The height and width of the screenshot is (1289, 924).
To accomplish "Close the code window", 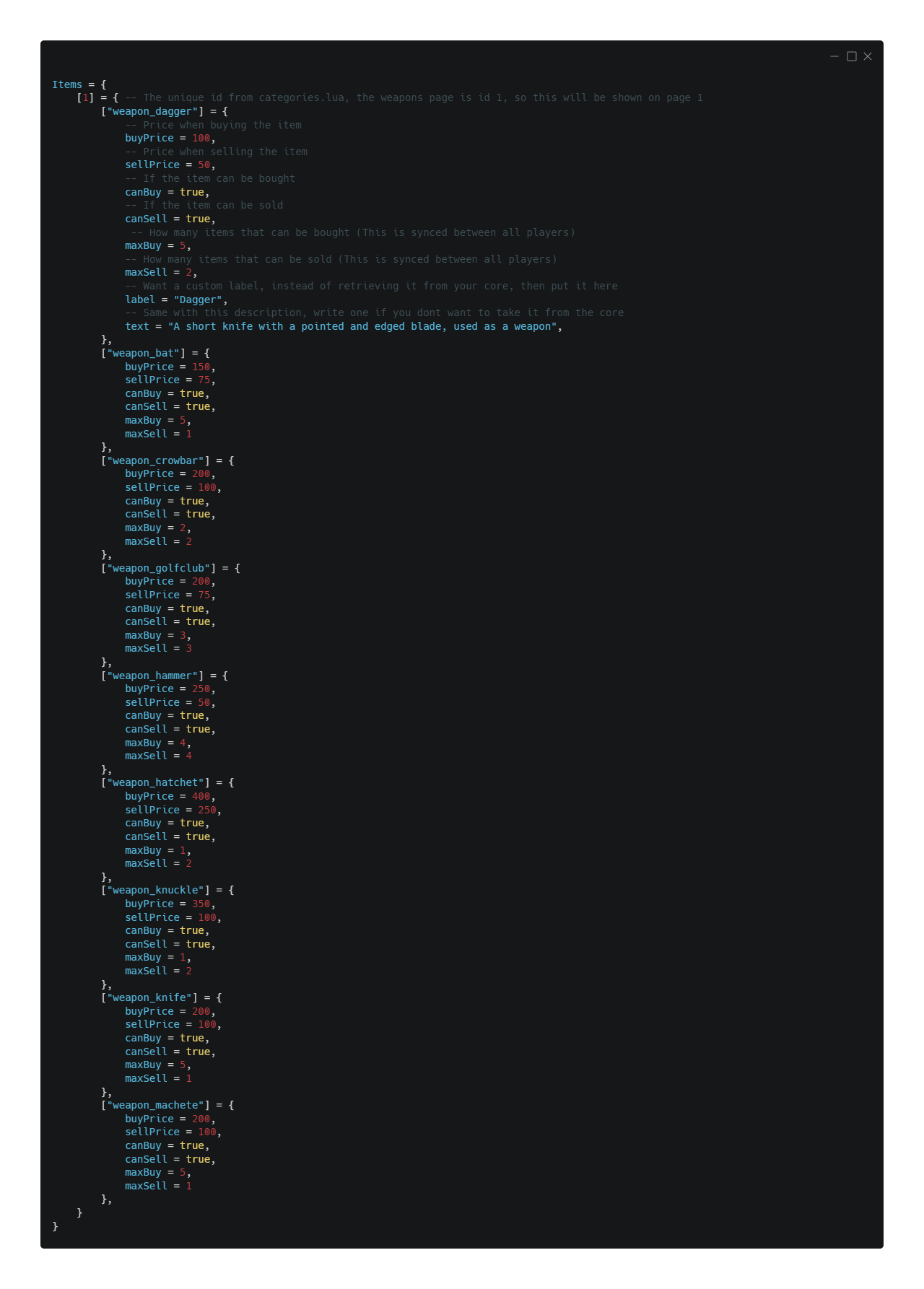I will [868, 56].
